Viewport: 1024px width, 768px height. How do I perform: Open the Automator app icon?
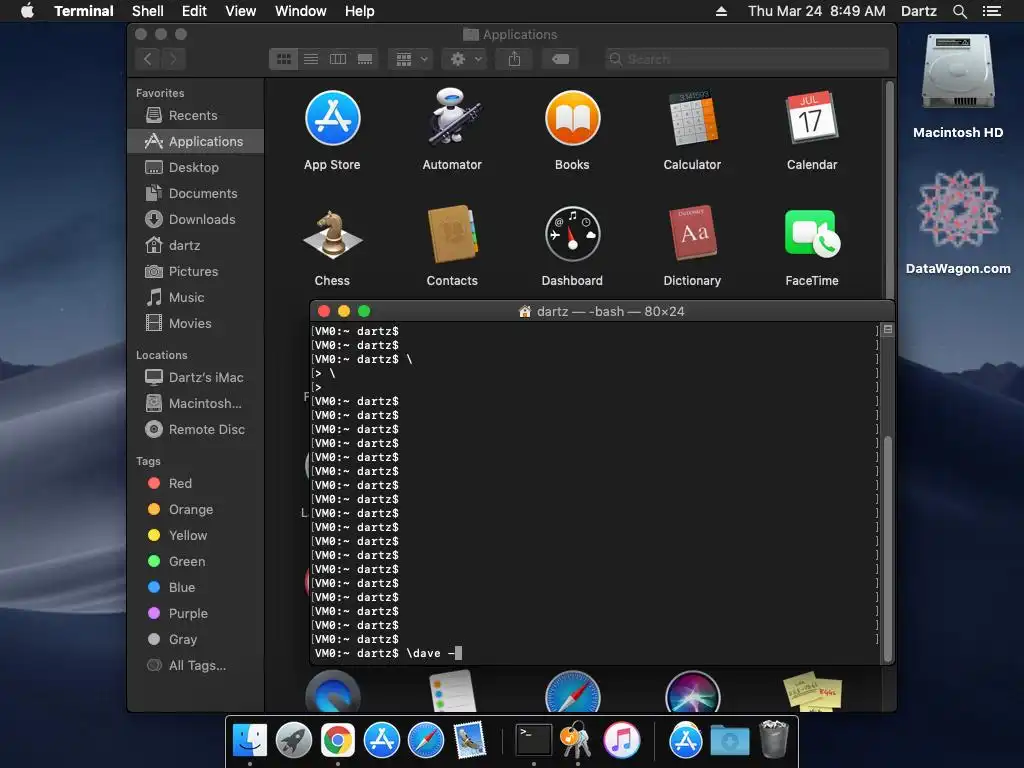pyautogui.click(x=453, y=118)
